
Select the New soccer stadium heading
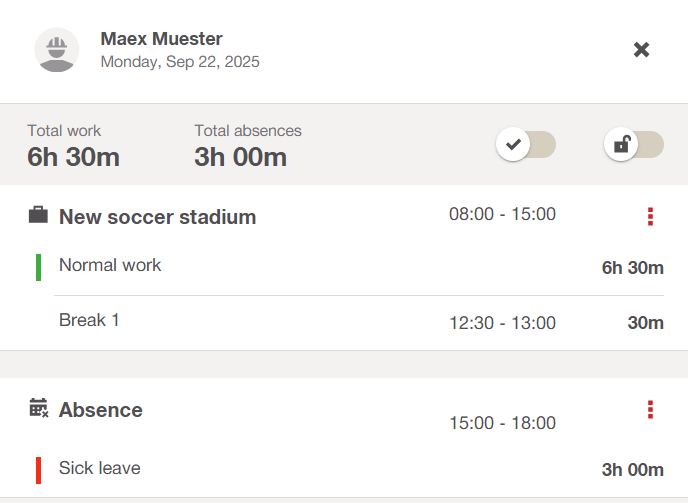[x=157, y=217]
